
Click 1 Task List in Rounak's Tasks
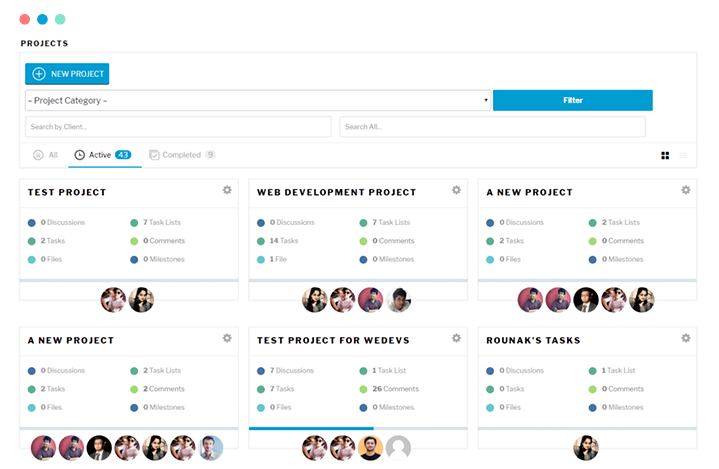coord(619,370)
